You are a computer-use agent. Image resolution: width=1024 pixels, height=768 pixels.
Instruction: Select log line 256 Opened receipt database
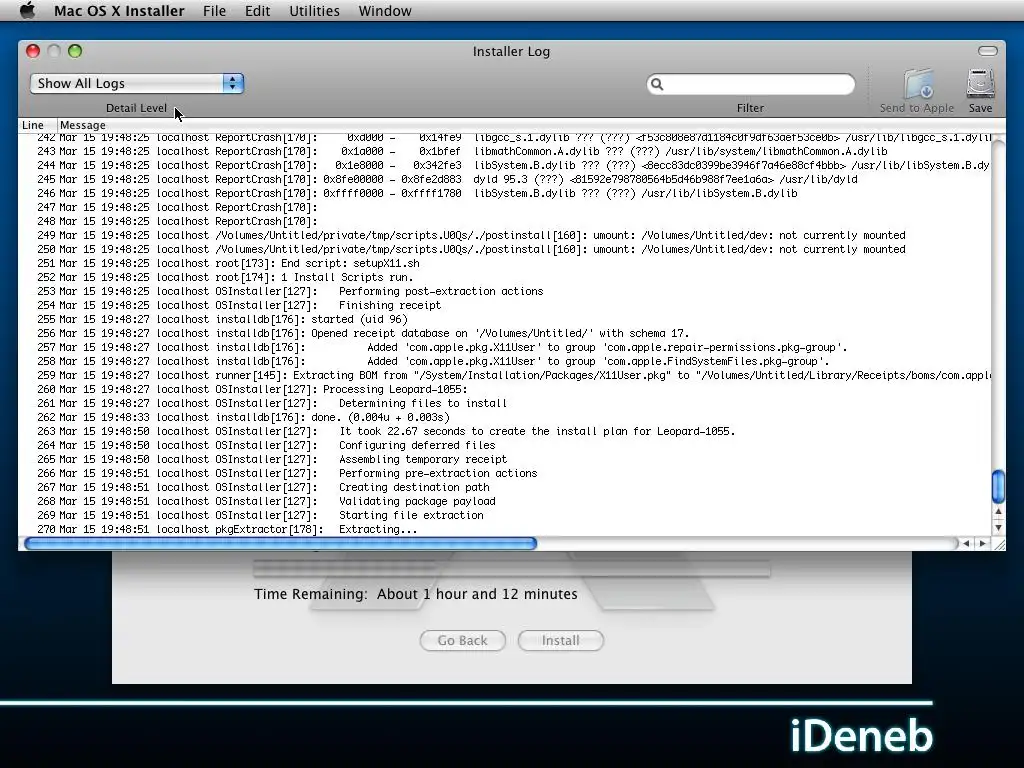coord(505,334)
